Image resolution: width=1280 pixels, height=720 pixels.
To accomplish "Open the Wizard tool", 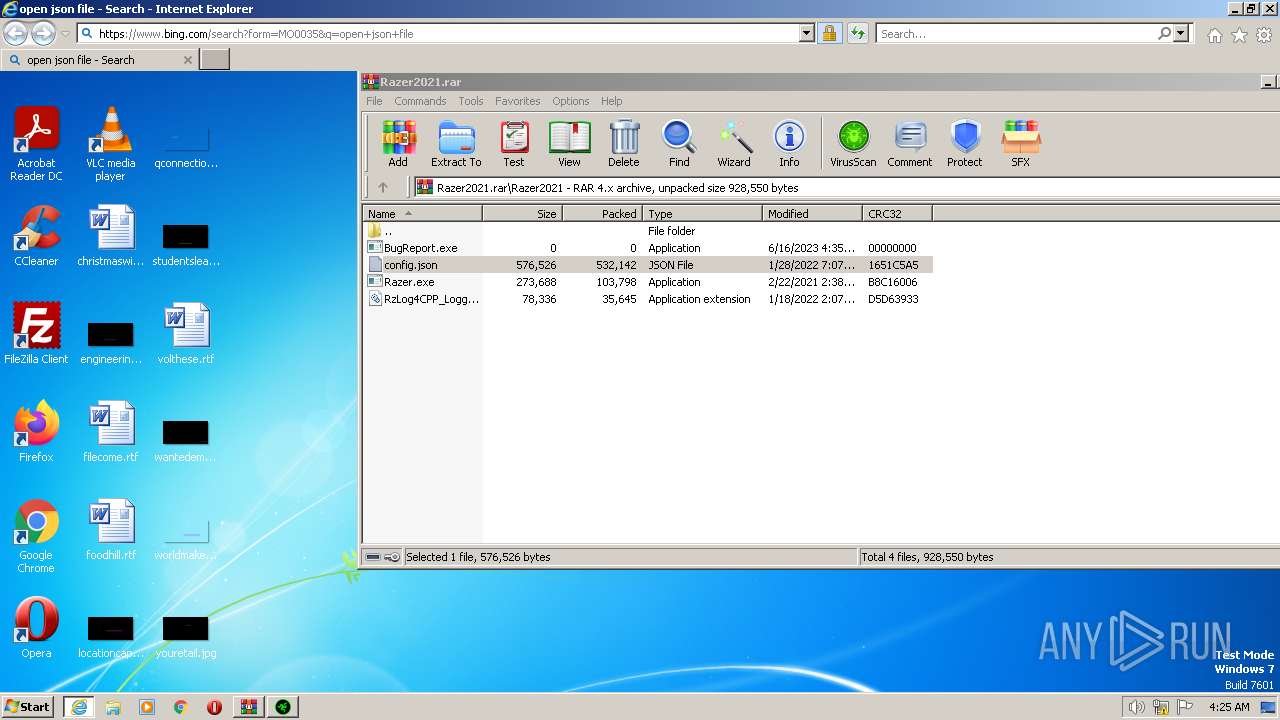I will pos(734,143).
